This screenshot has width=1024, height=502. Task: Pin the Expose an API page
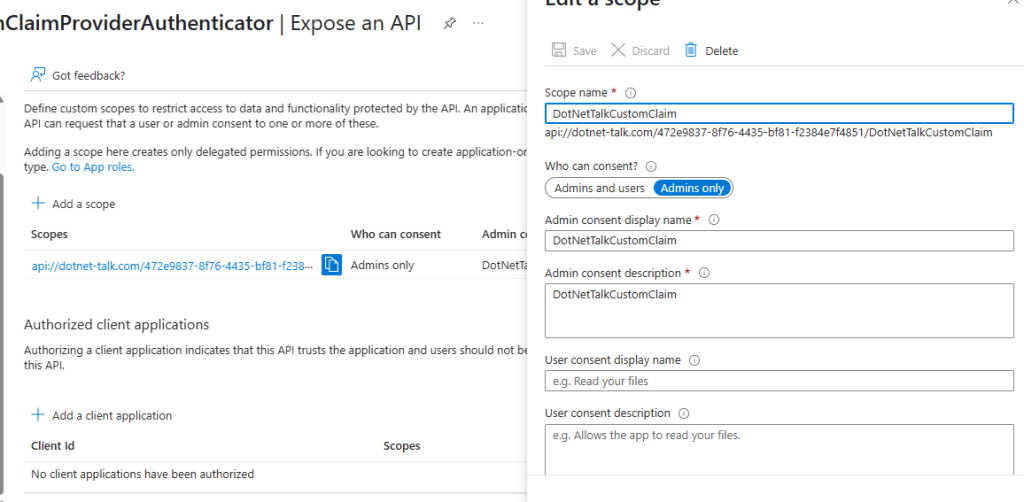tap(449, 24)
